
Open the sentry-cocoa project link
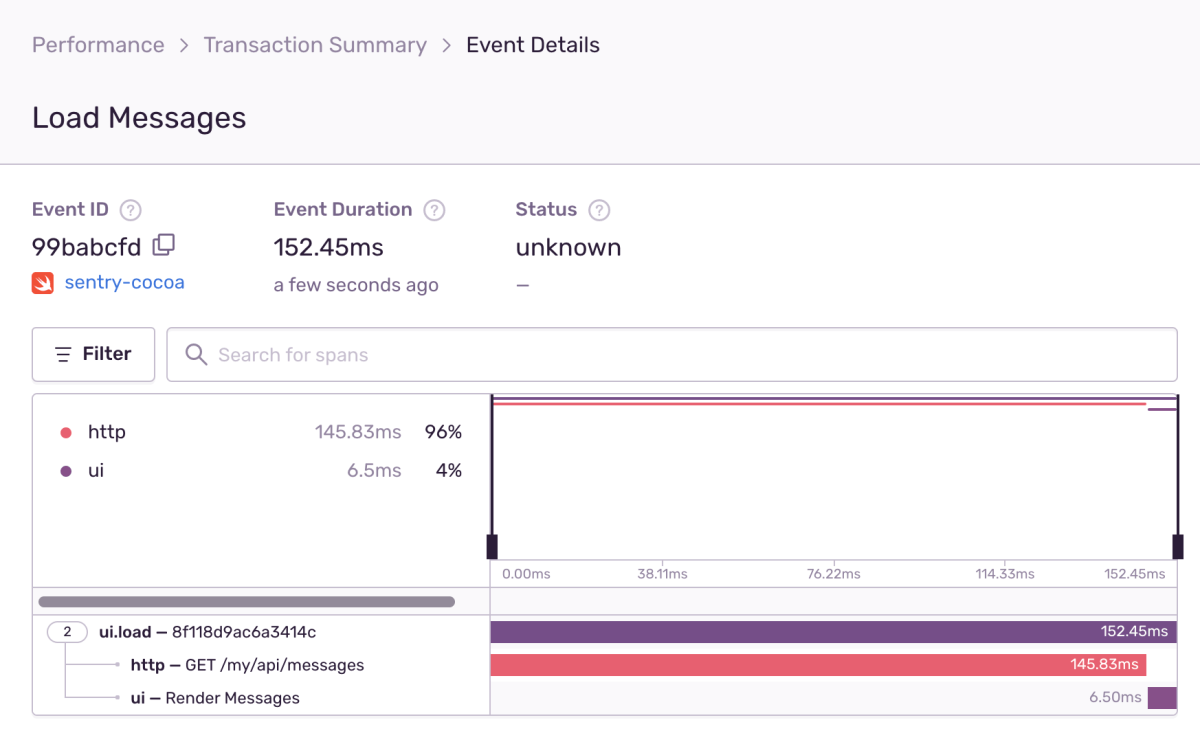(124, 282)
